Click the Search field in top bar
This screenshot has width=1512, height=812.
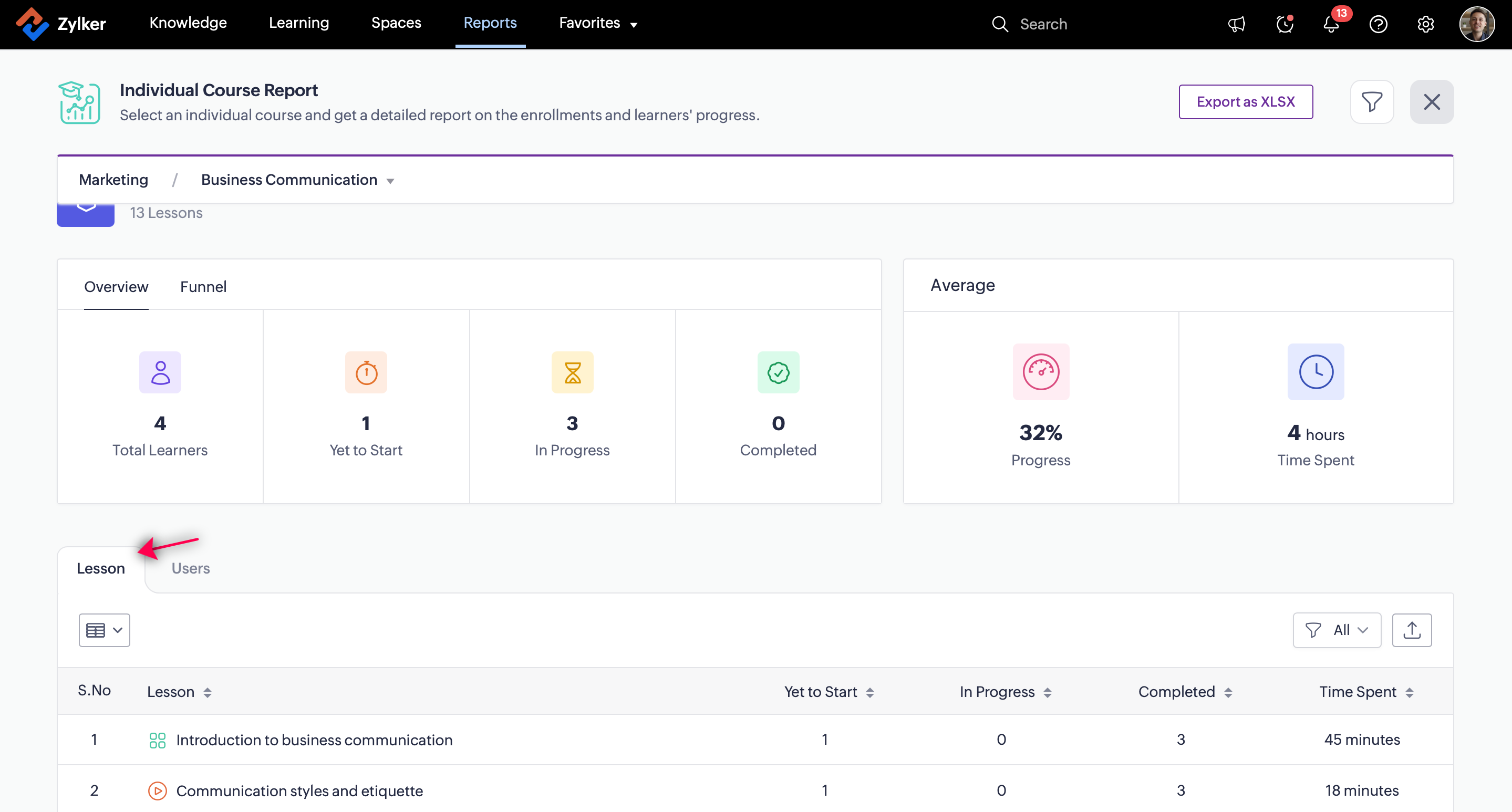[x=1043, y=24]
